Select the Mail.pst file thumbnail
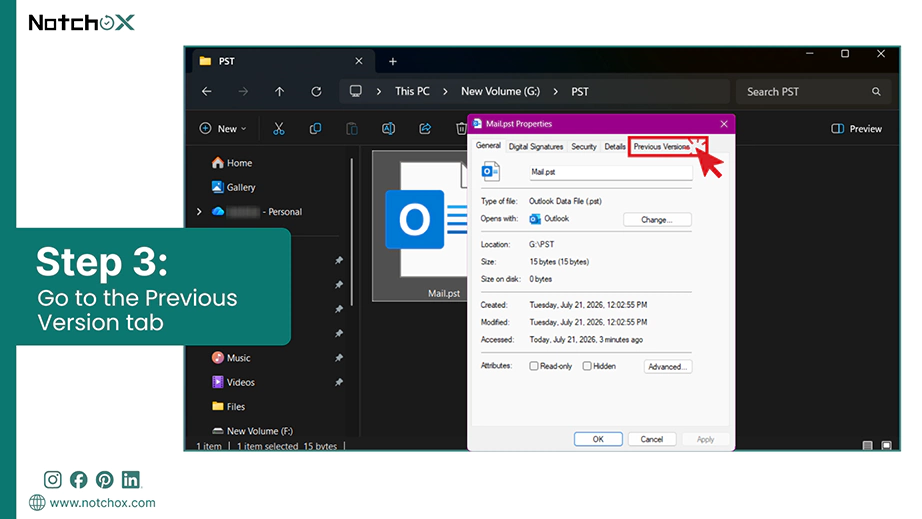 (x=420, y=226)
